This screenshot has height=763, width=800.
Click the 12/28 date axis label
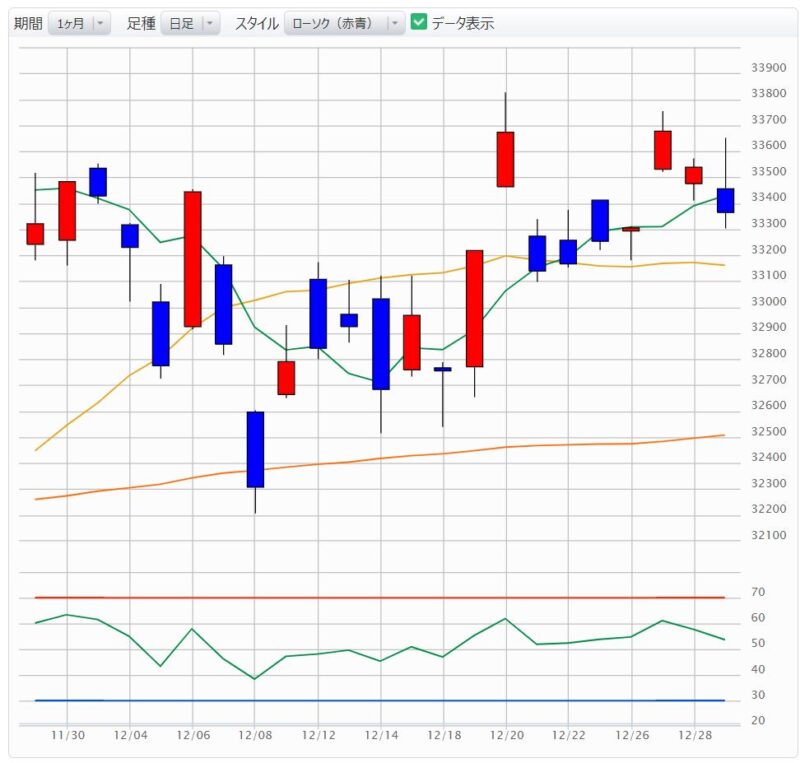click(x=693, y=736)
